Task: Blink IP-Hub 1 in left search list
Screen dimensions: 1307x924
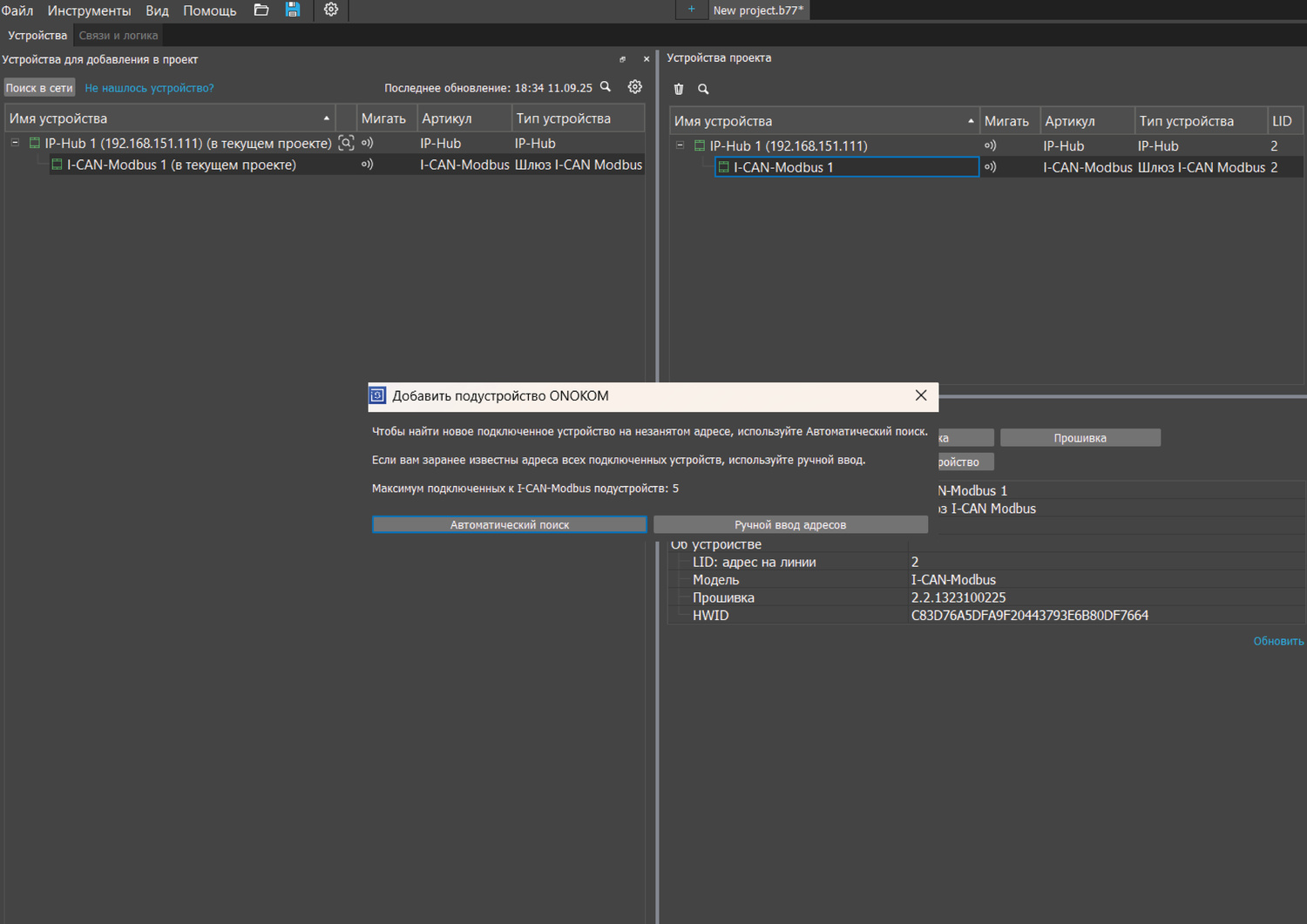Action: (367, 144)
